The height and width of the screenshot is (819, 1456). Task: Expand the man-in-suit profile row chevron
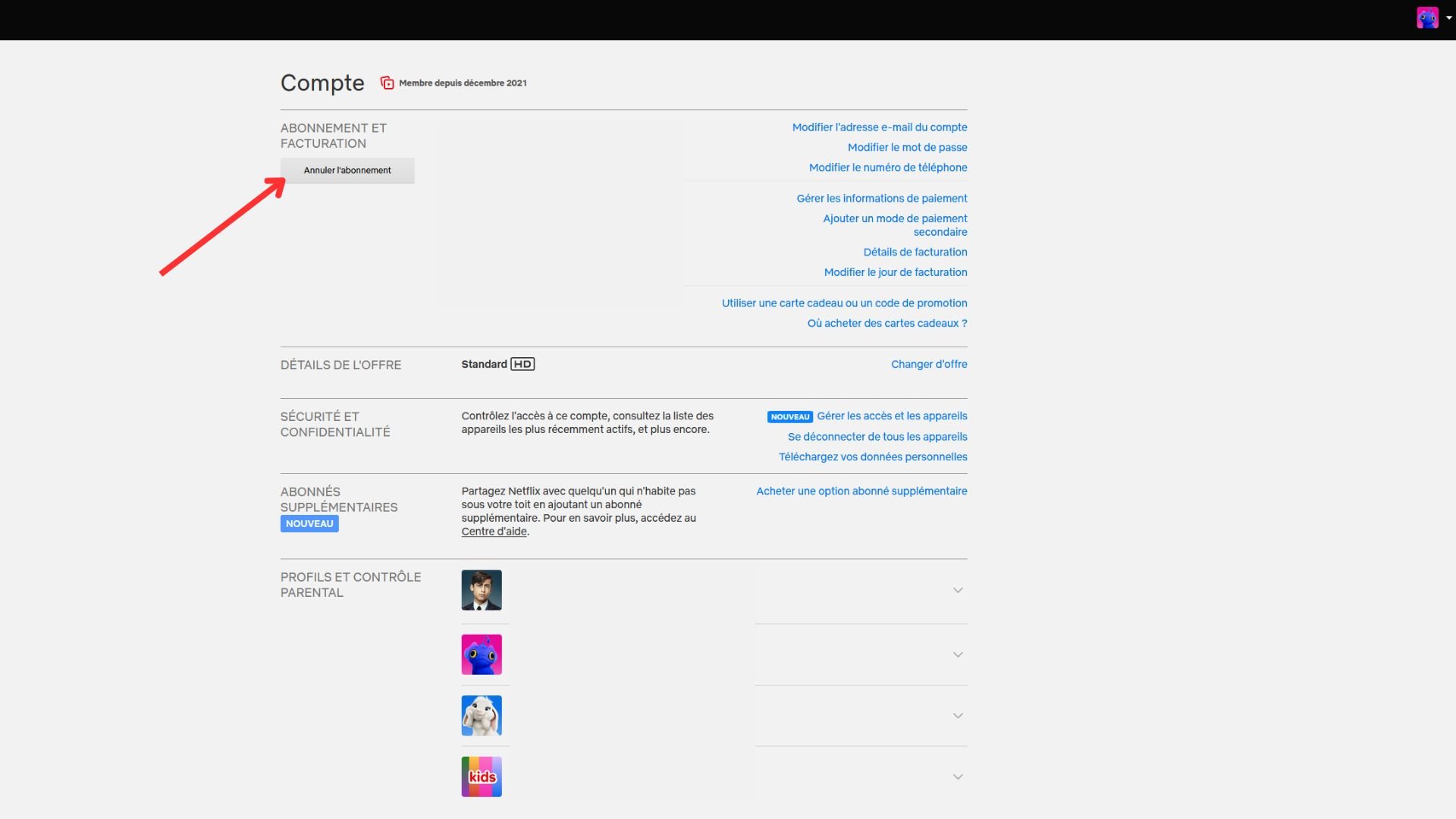(x=958, y=590)
